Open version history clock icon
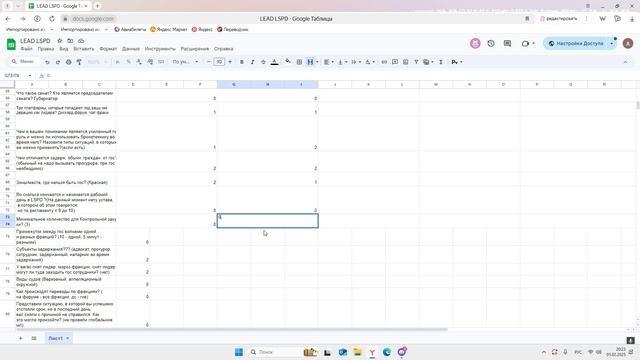 click(491, 43)
